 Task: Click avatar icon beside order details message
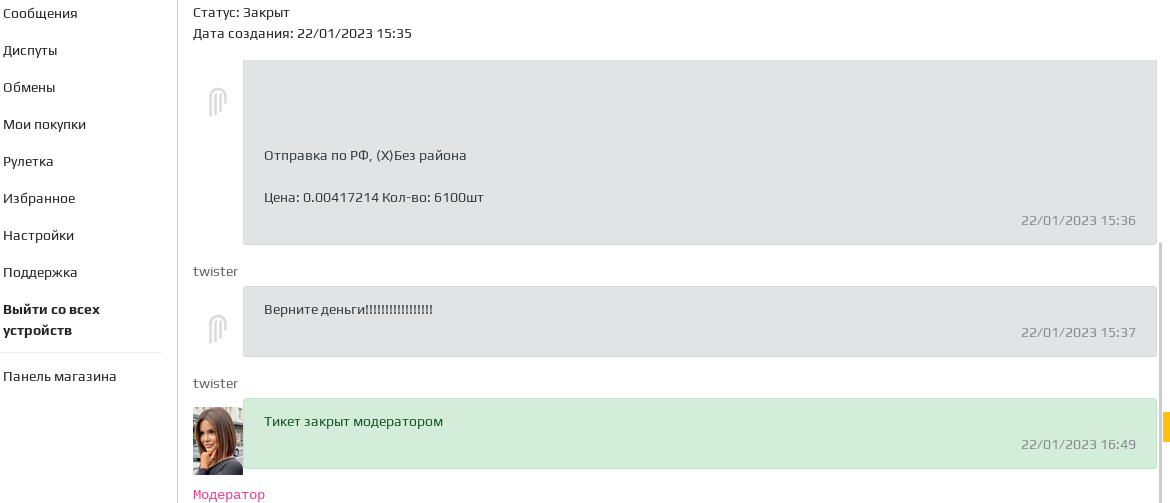click(217, 101)
